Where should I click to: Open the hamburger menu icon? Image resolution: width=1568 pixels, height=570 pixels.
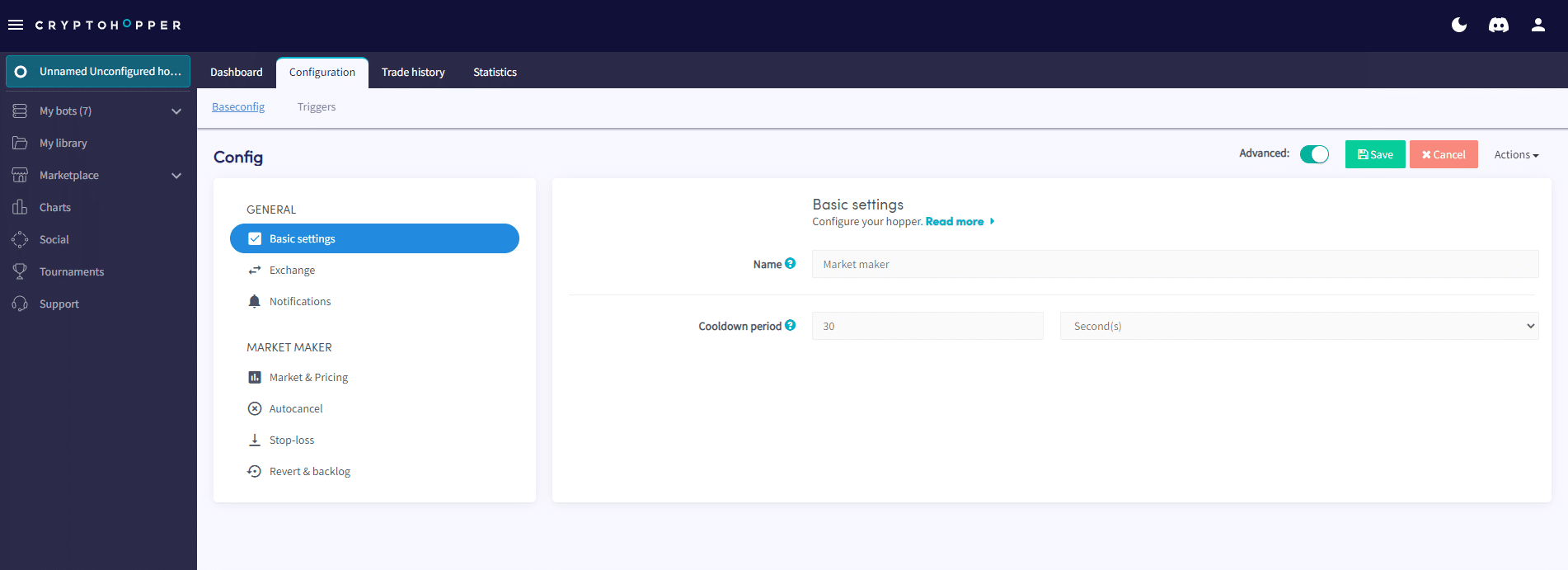coord(16,25)
